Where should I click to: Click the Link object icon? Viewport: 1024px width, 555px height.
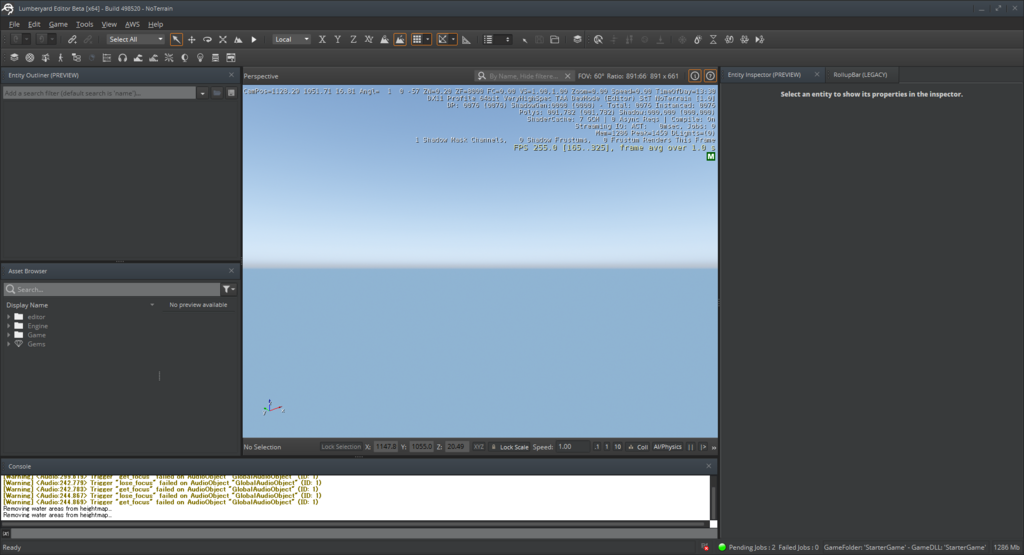tap(72, 40)
